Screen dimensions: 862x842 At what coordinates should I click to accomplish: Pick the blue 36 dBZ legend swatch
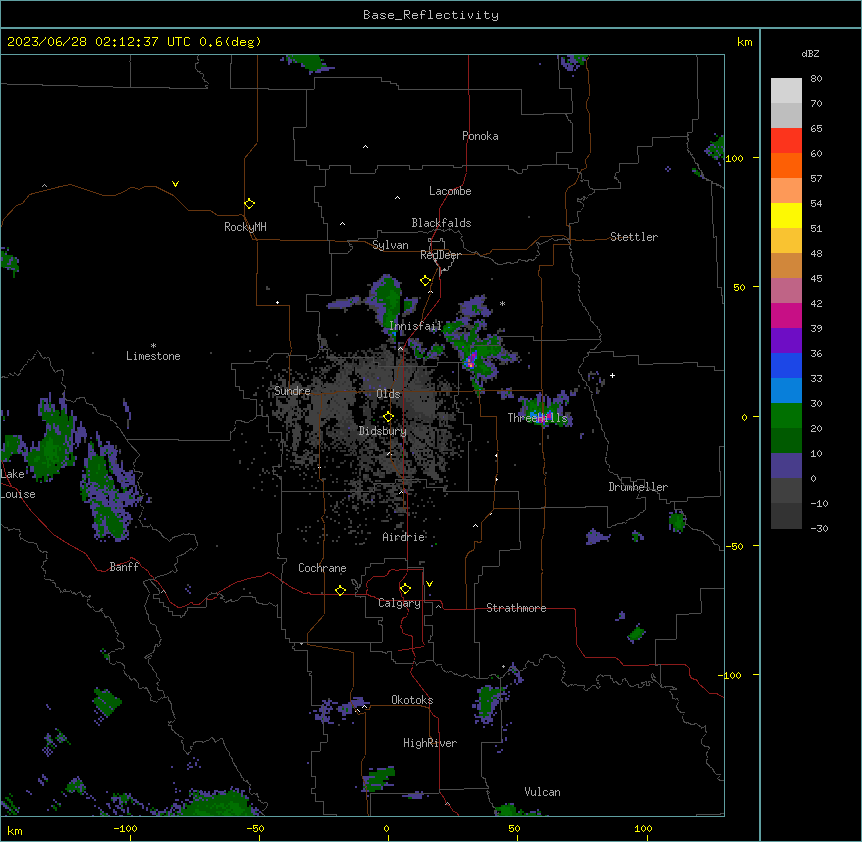786,365
